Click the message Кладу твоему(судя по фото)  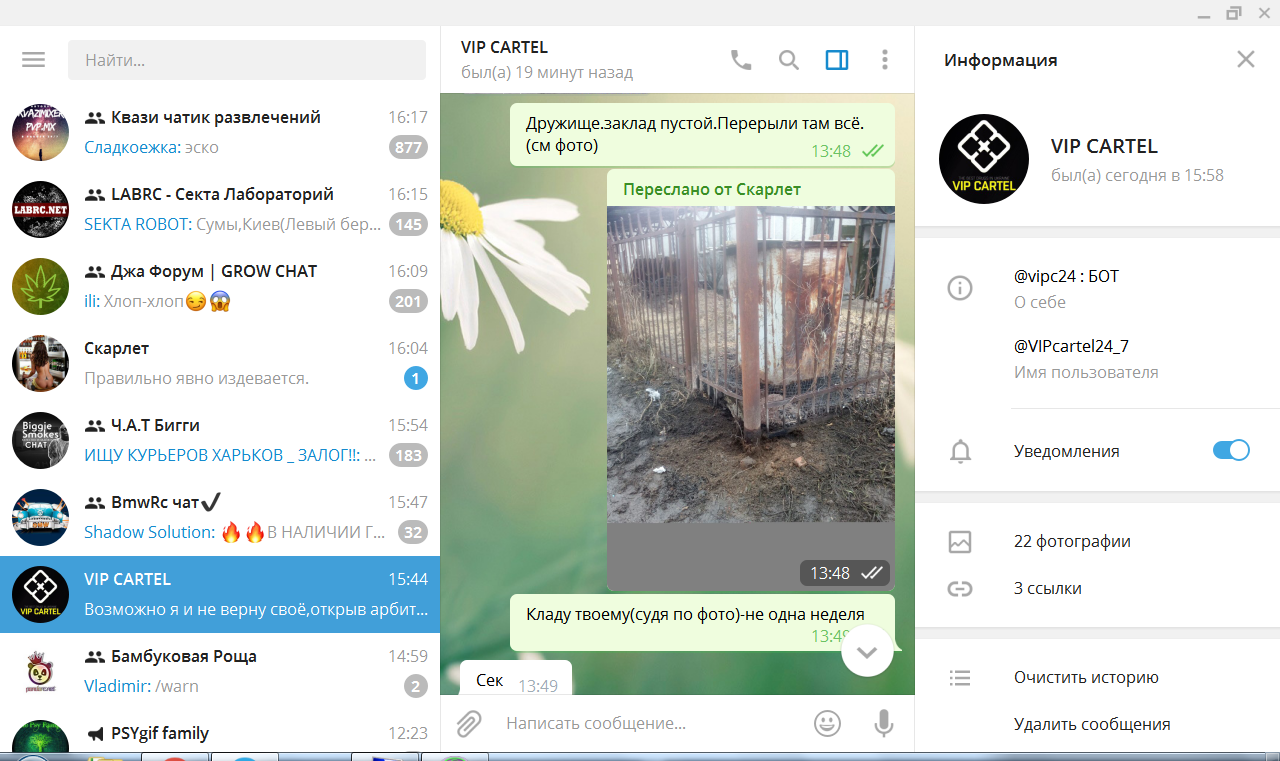pyautogui.click(x=702, y=624)
